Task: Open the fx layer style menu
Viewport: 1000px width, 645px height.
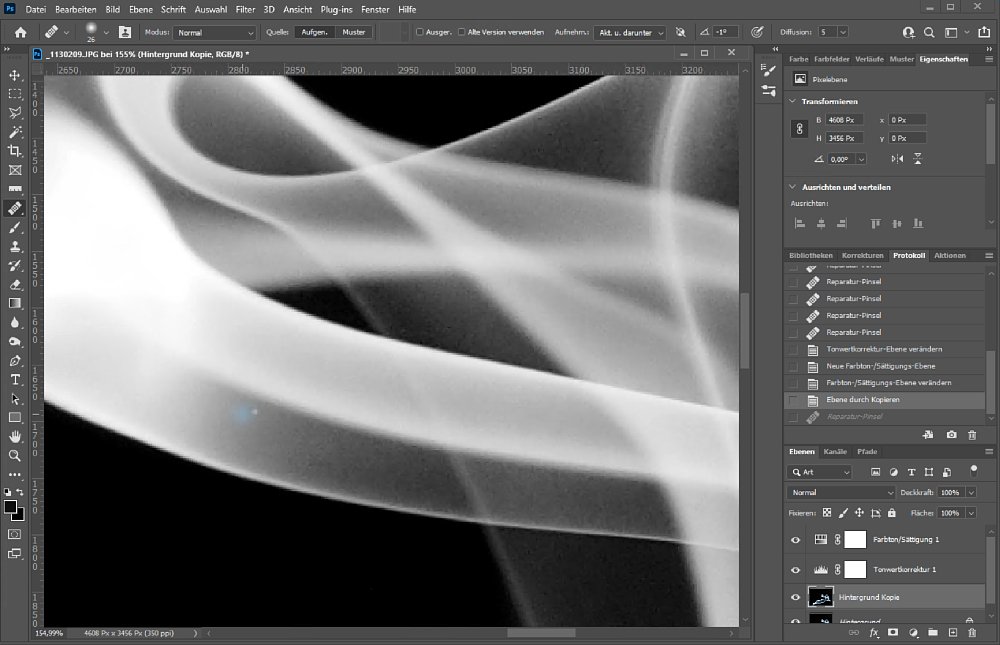Action: pyautogui.click(x=873, y=632)
